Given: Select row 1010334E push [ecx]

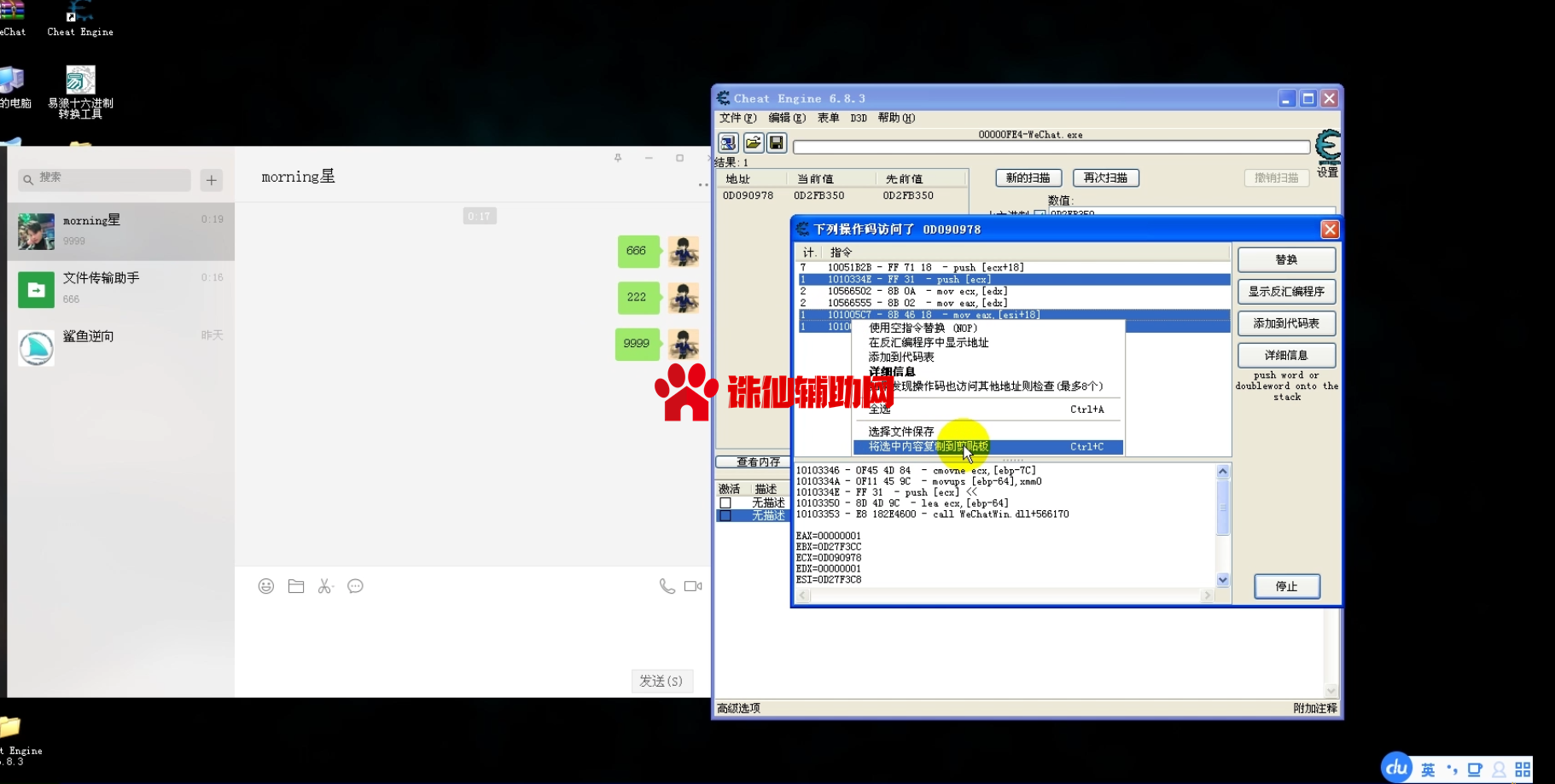Looking at the screenshot, I should tap(1013, 279).
